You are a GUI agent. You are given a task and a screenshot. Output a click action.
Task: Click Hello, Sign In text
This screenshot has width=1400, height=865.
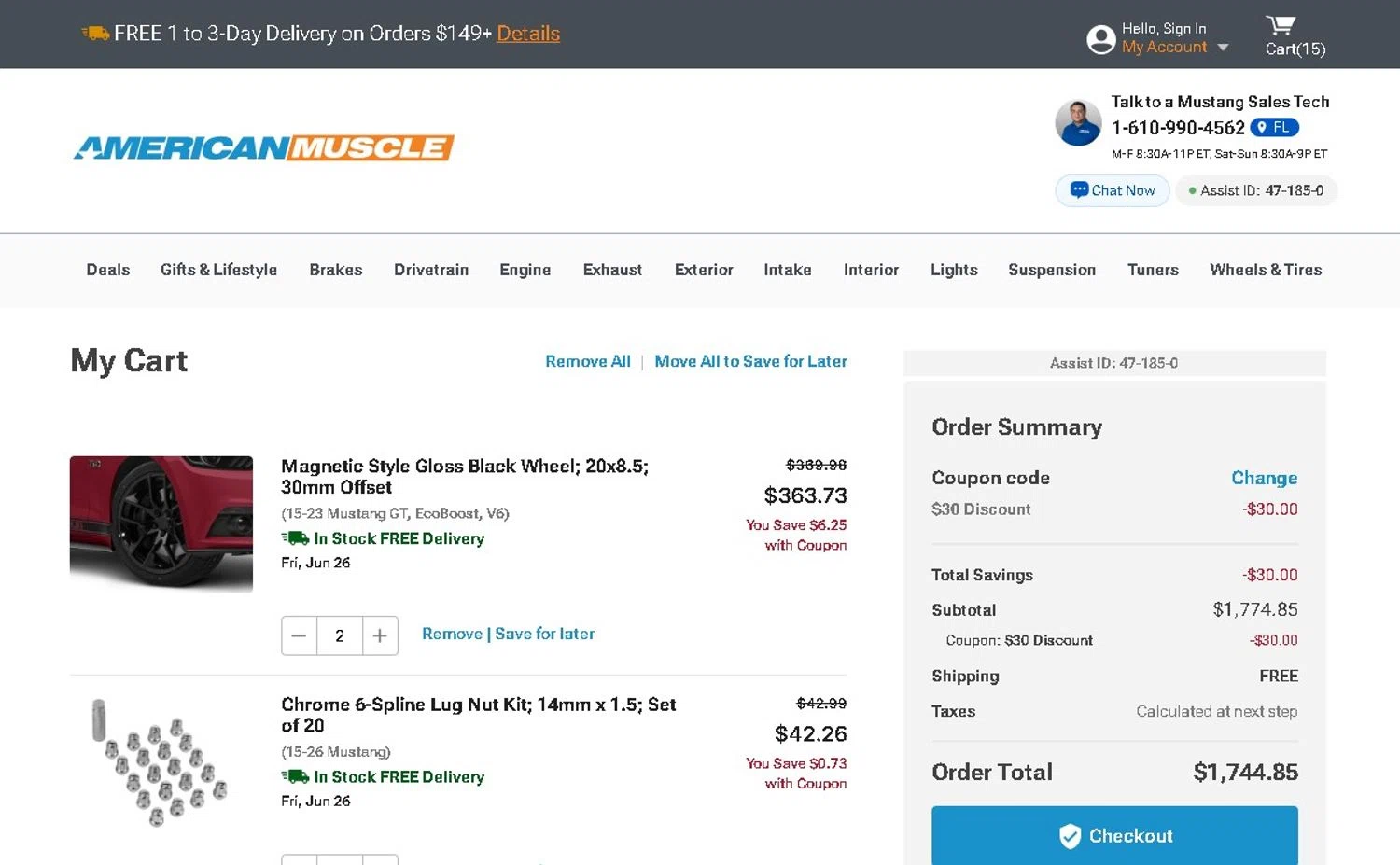[1164, 29]
